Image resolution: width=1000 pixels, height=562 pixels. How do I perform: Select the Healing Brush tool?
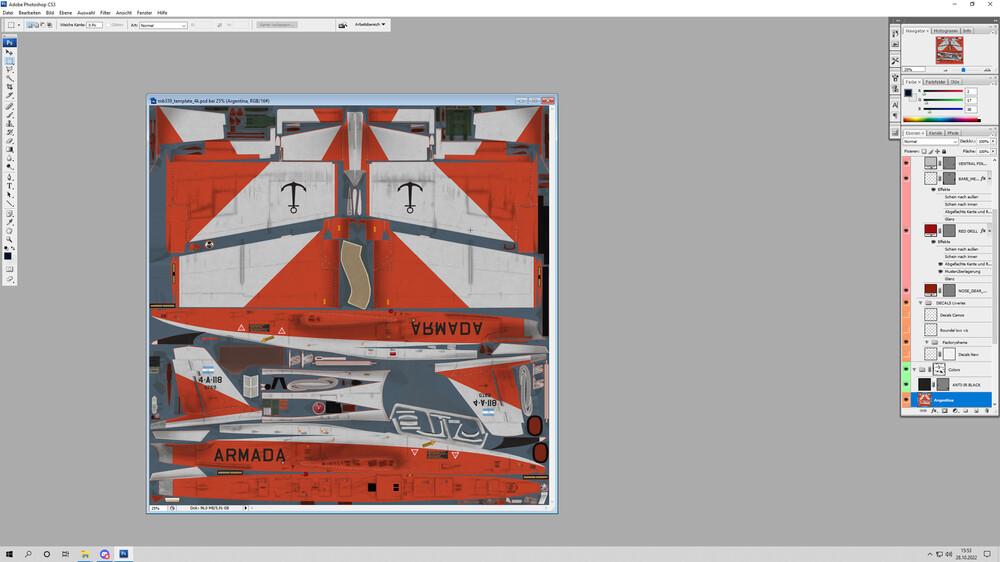pyautogui.click(x=9, y=107)
